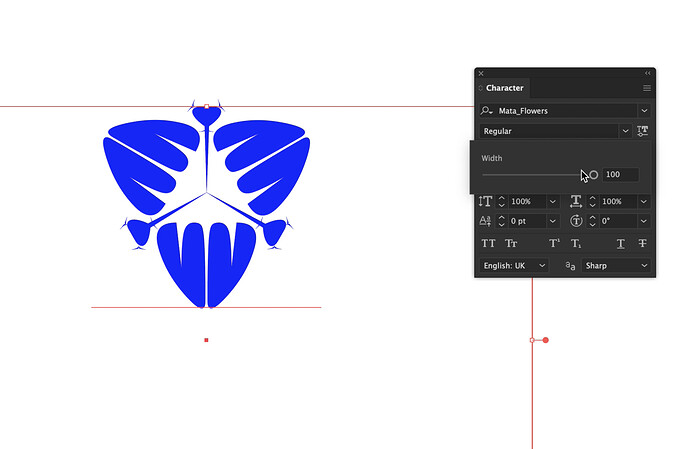Select the Character panel tab
Screen dimensions: 690x449
point(505,88)
